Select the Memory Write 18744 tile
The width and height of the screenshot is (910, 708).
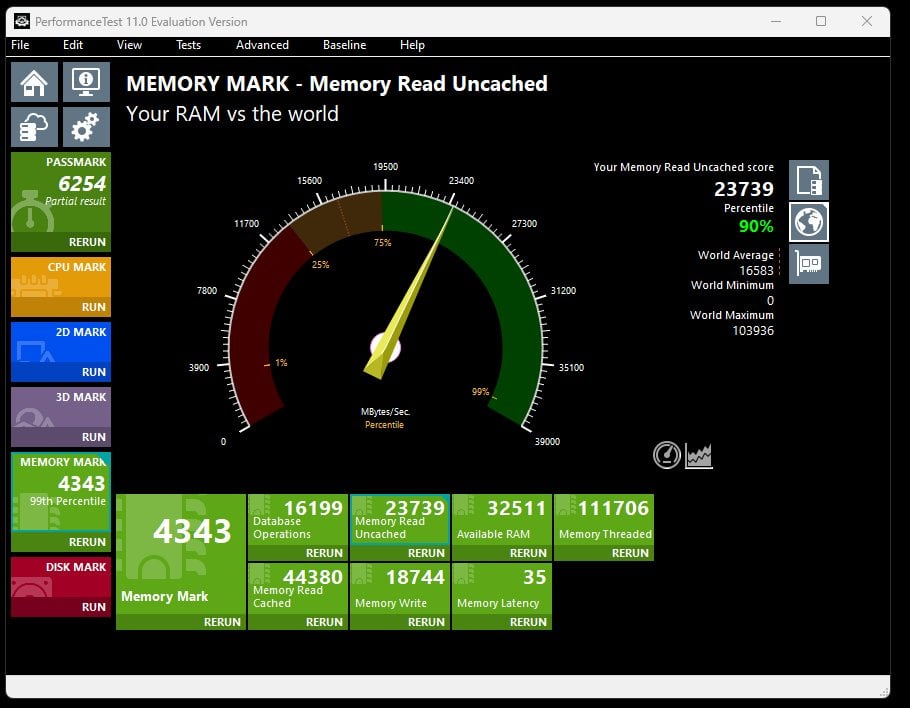click(400, 588)
